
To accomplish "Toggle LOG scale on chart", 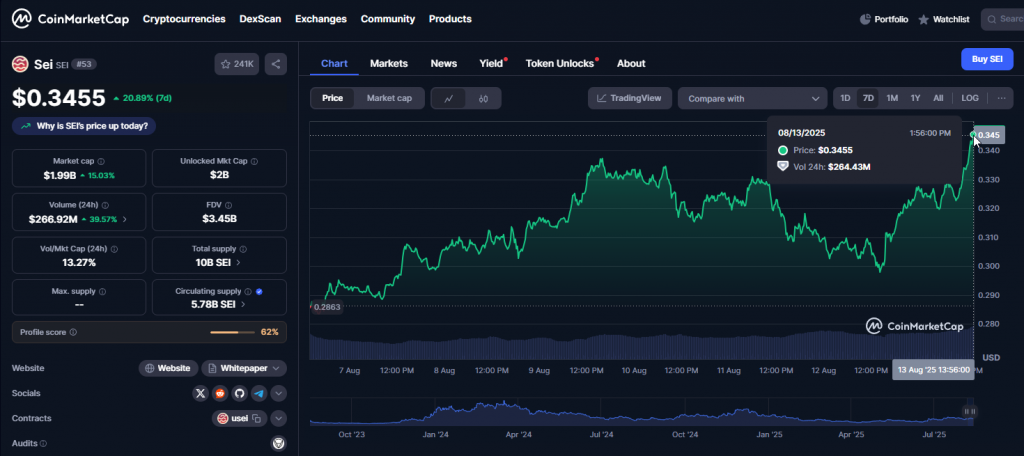I will coord(970,98).
